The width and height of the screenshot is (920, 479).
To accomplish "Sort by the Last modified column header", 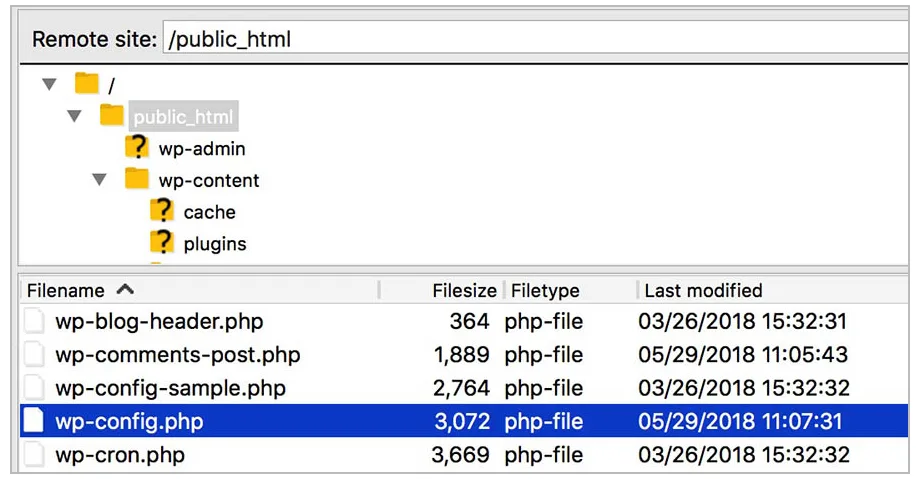I will (703, 291).
